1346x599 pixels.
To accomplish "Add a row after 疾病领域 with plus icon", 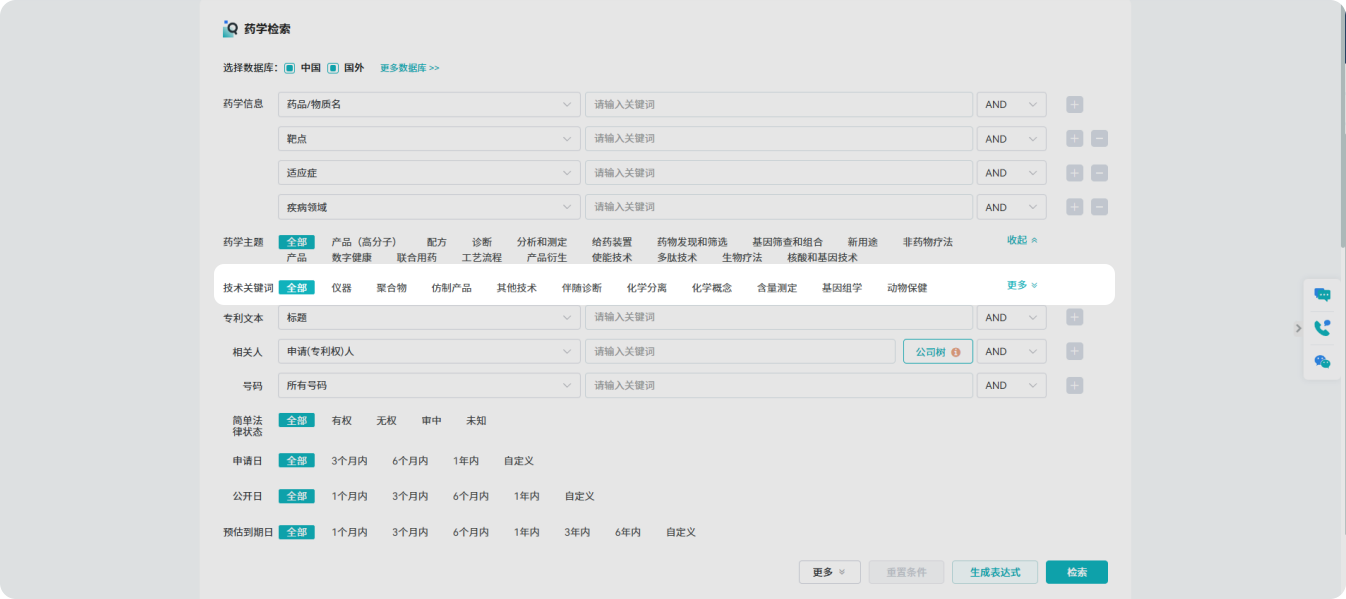I will point(1075,207).
